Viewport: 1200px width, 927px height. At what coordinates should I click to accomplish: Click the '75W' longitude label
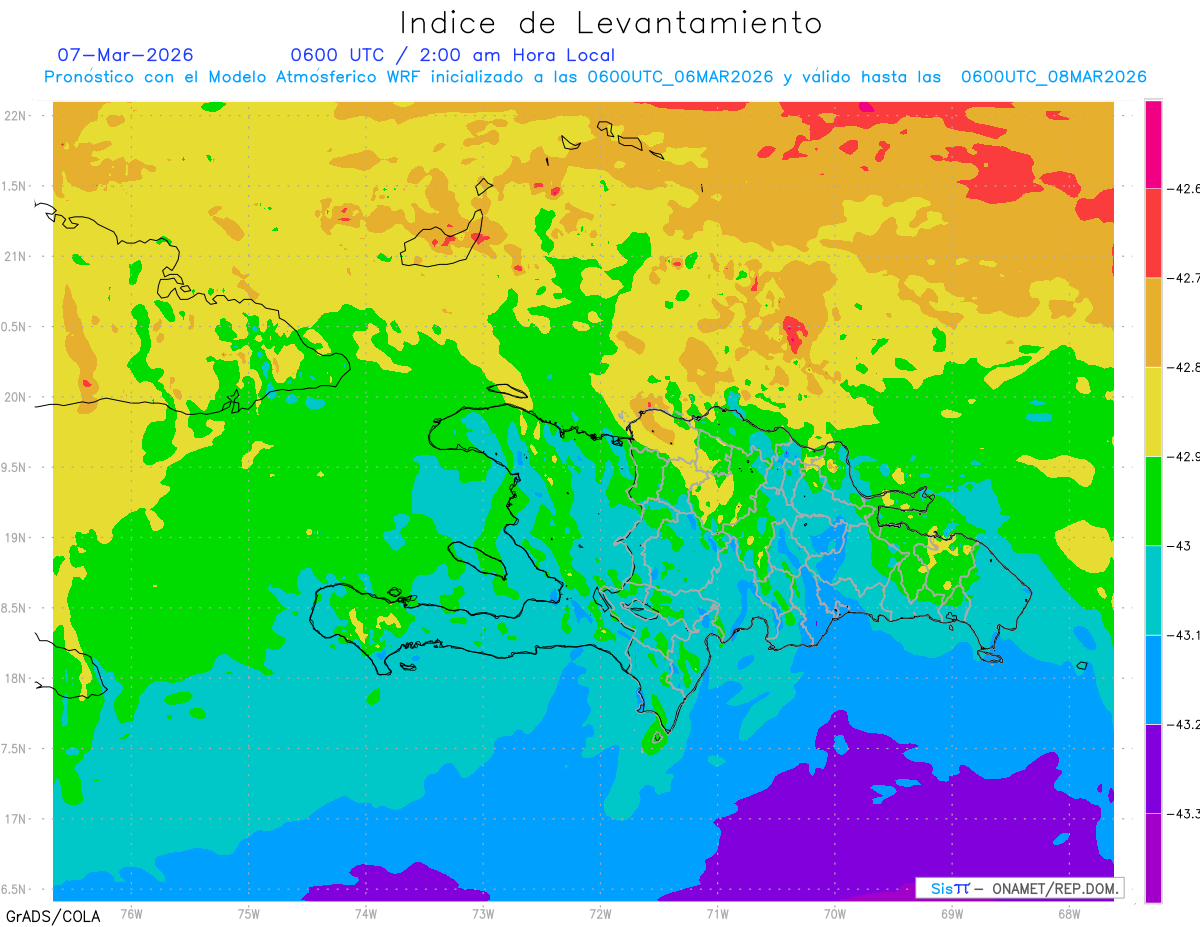click(249, 913)
